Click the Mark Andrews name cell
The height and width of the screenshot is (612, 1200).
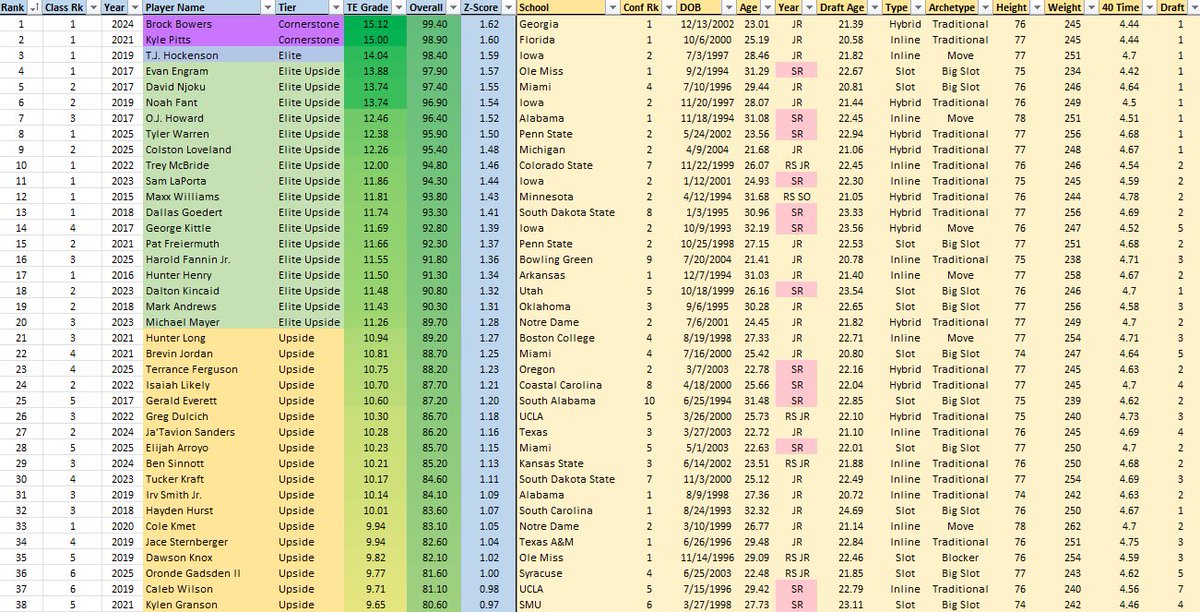(x=208, y=307)
